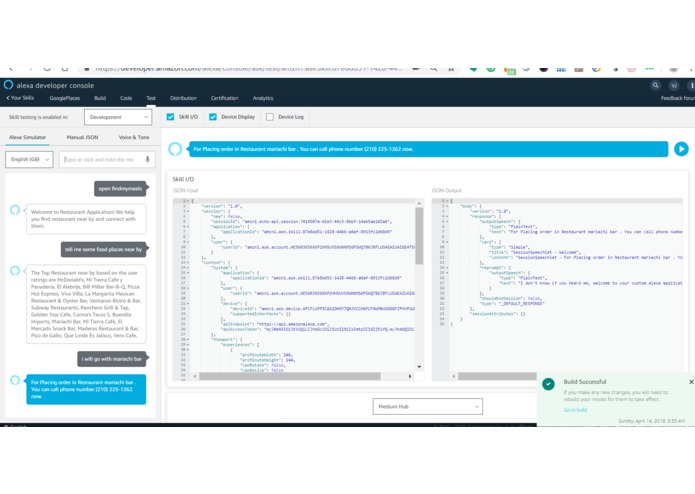
Task: Click the JSON Input scroll down arrow
Action: pyautogui.click(x=419, y=367)
